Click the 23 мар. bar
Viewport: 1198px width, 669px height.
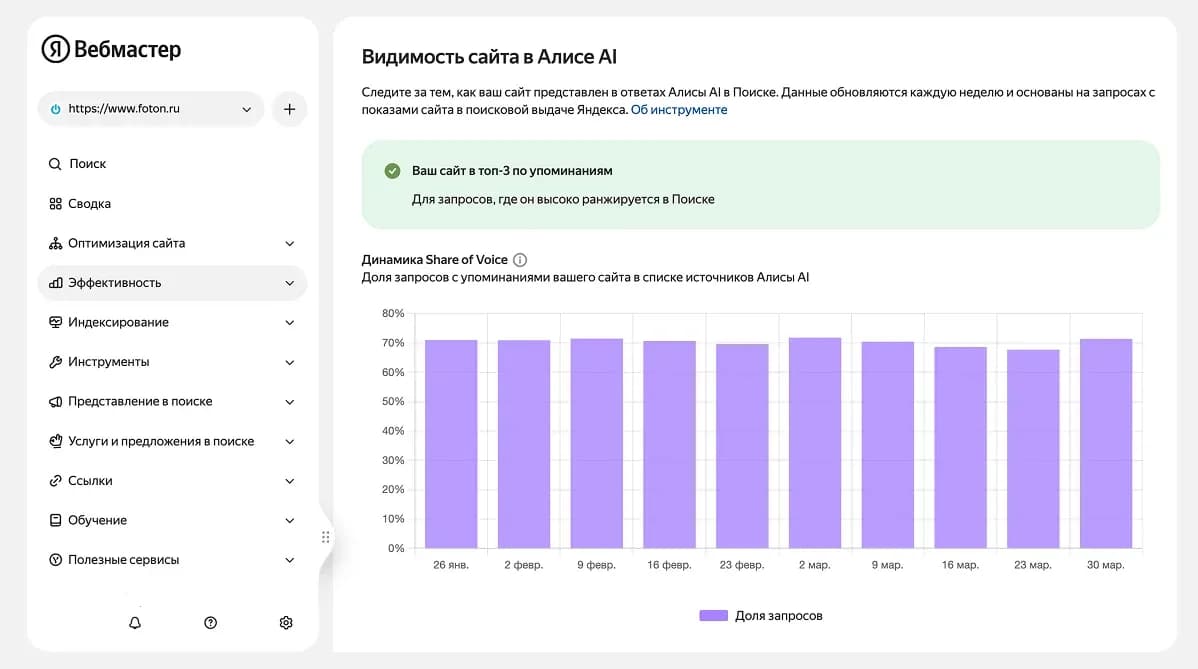click(x=1033, y=449)
